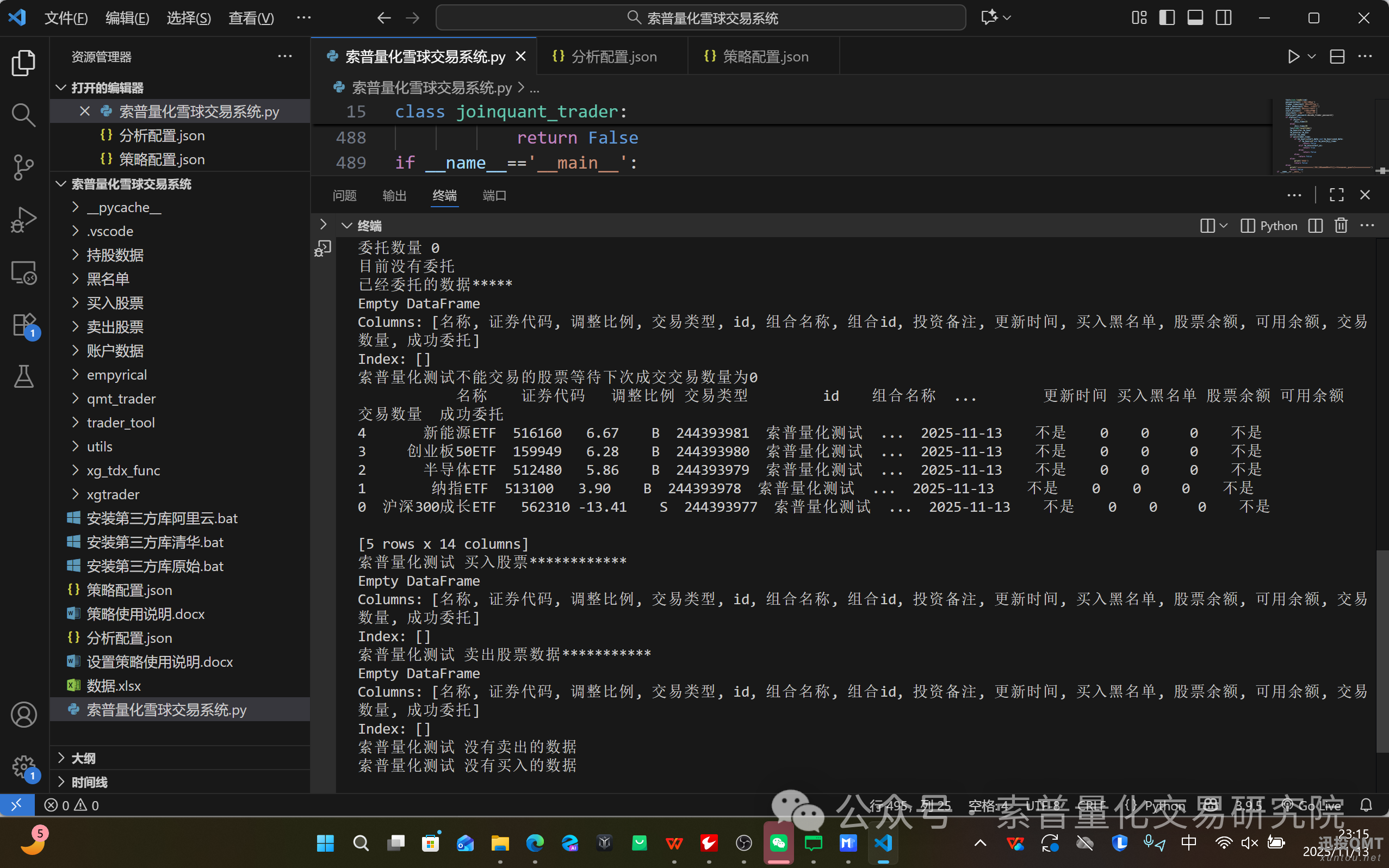Open the Source Control view
The image size is (1389, 868).
23,167
